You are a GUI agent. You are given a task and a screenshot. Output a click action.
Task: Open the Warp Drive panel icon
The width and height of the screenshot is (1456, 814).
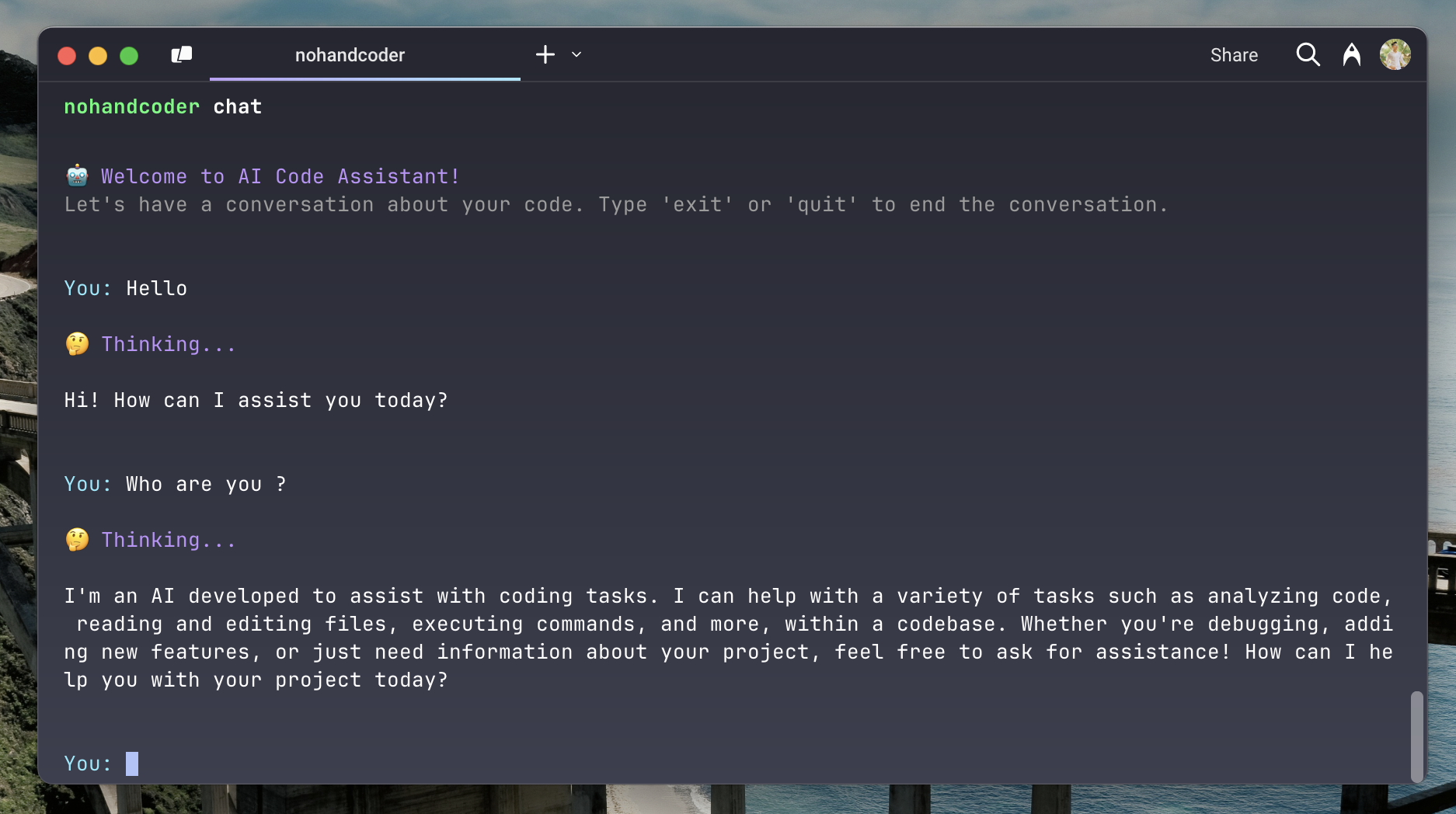(181, 54)
